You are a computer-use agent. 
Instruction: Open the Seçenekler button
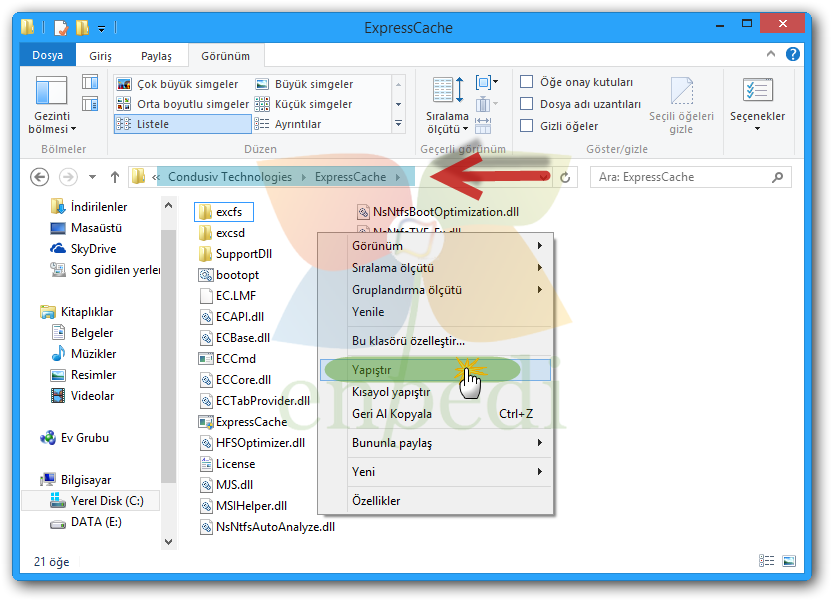coord(757,105)
